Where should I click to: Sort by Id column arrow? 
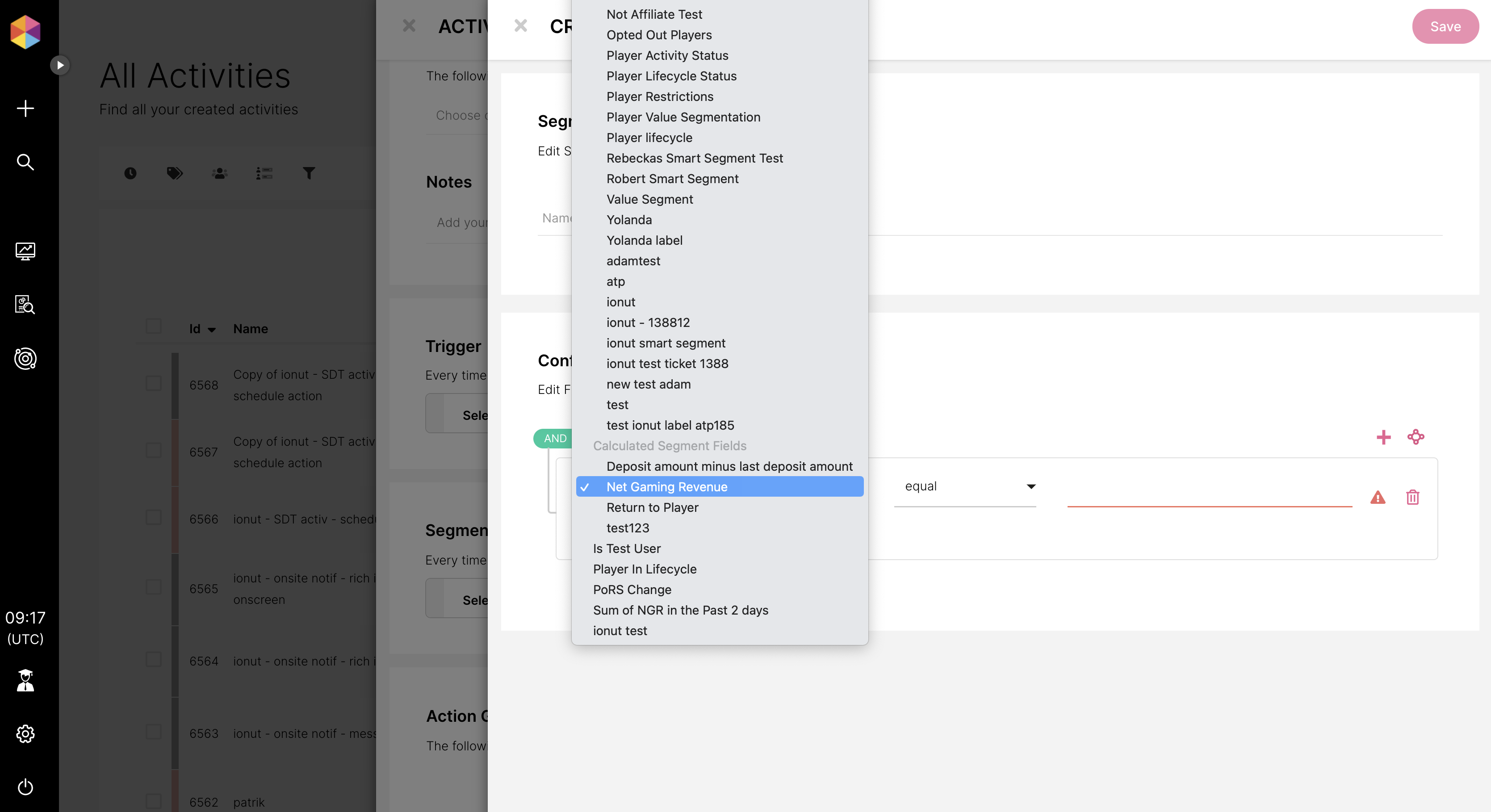[211, 329]
